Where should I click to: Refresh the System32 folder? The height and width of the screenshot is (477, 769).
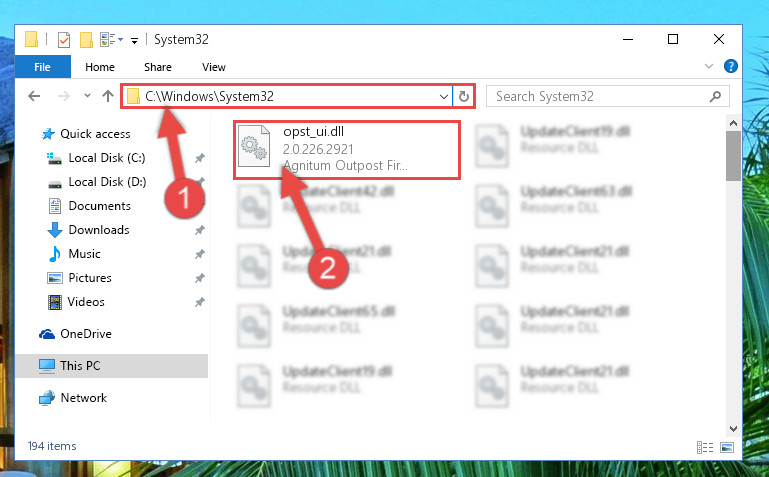coord(463,97)
